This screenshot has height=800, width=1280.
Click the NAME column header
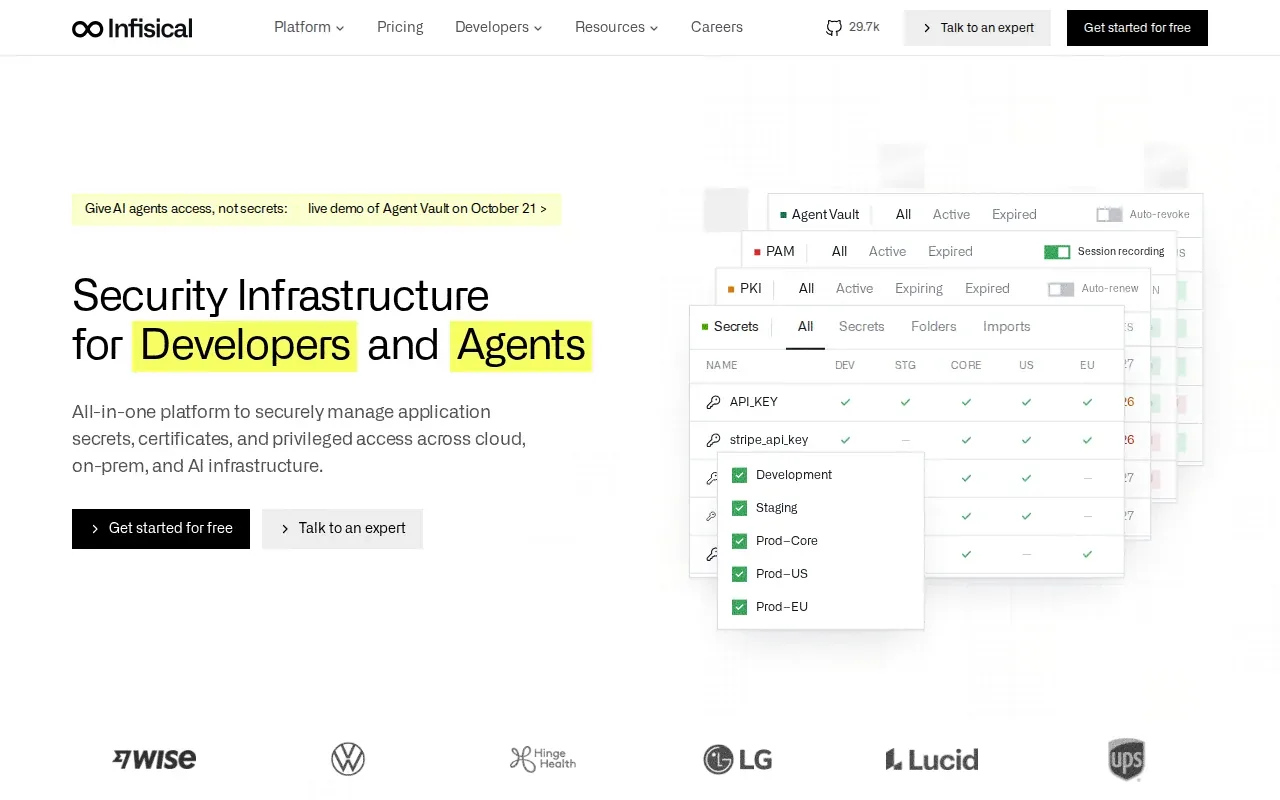click(722, 366)
